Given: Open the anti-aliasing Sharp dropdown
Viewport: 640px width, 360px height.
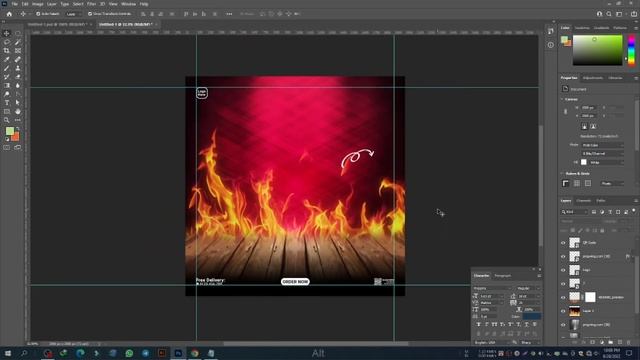Looking at the screenshot, I should [x=530, y=342].
